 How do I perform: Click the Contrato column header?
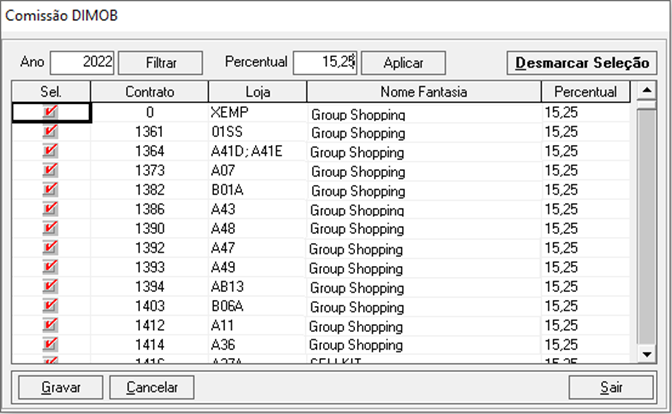[150, 92]
